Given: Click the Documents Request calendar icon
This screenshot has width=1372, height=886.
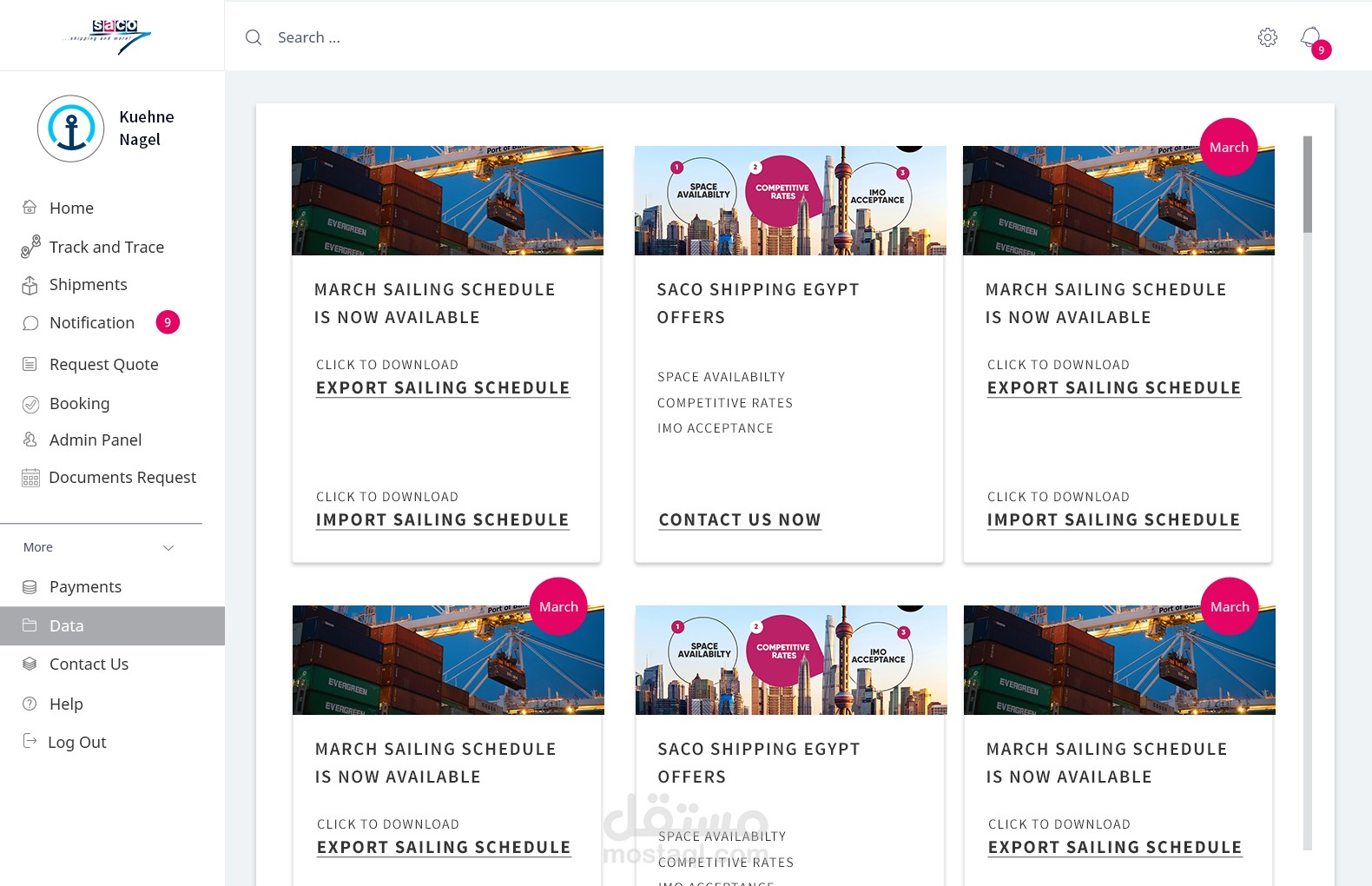Looking at the screenshot, I should click(30, 478).
